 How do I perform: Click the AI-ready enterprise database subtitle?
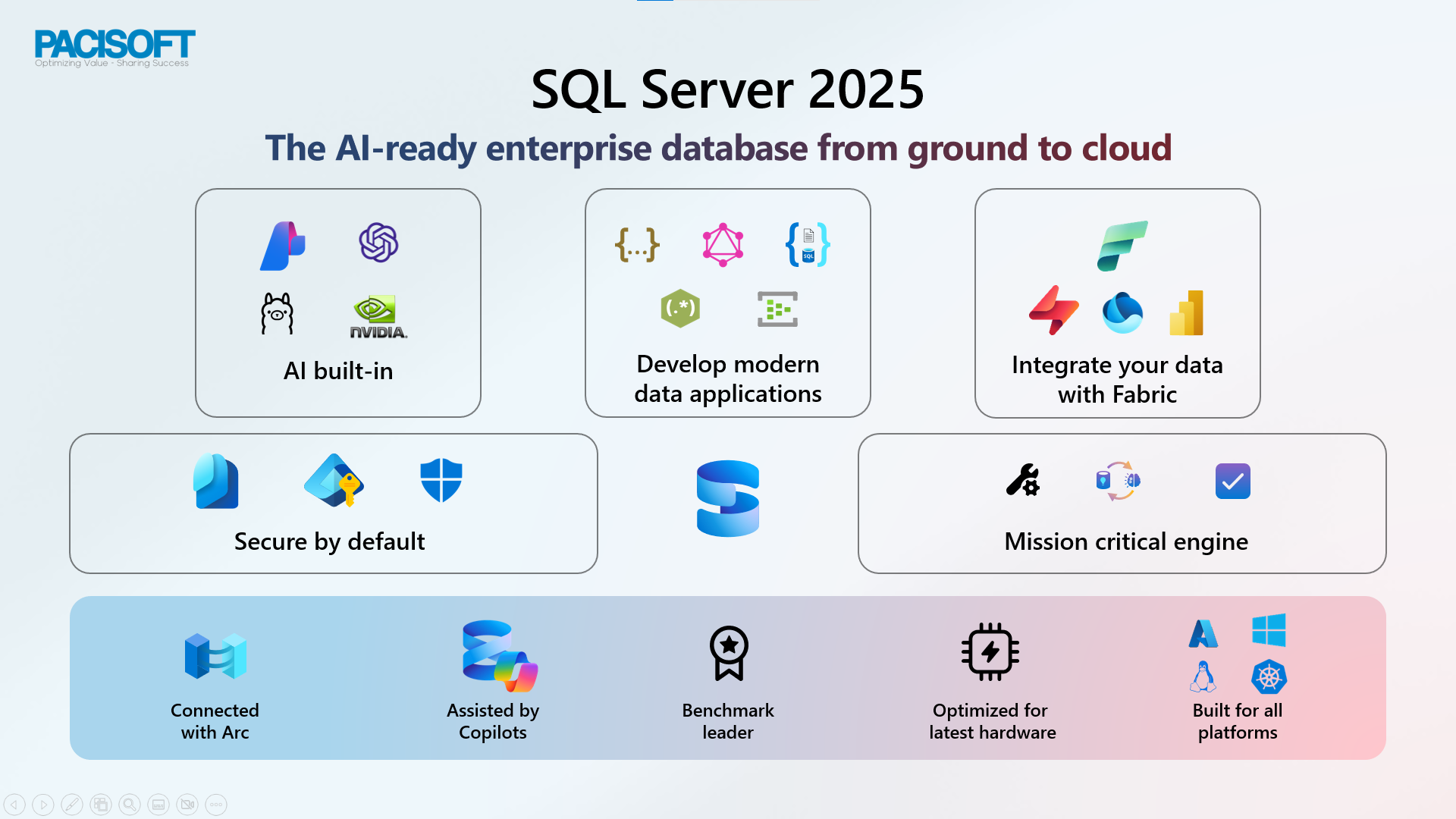pos(718,148)
